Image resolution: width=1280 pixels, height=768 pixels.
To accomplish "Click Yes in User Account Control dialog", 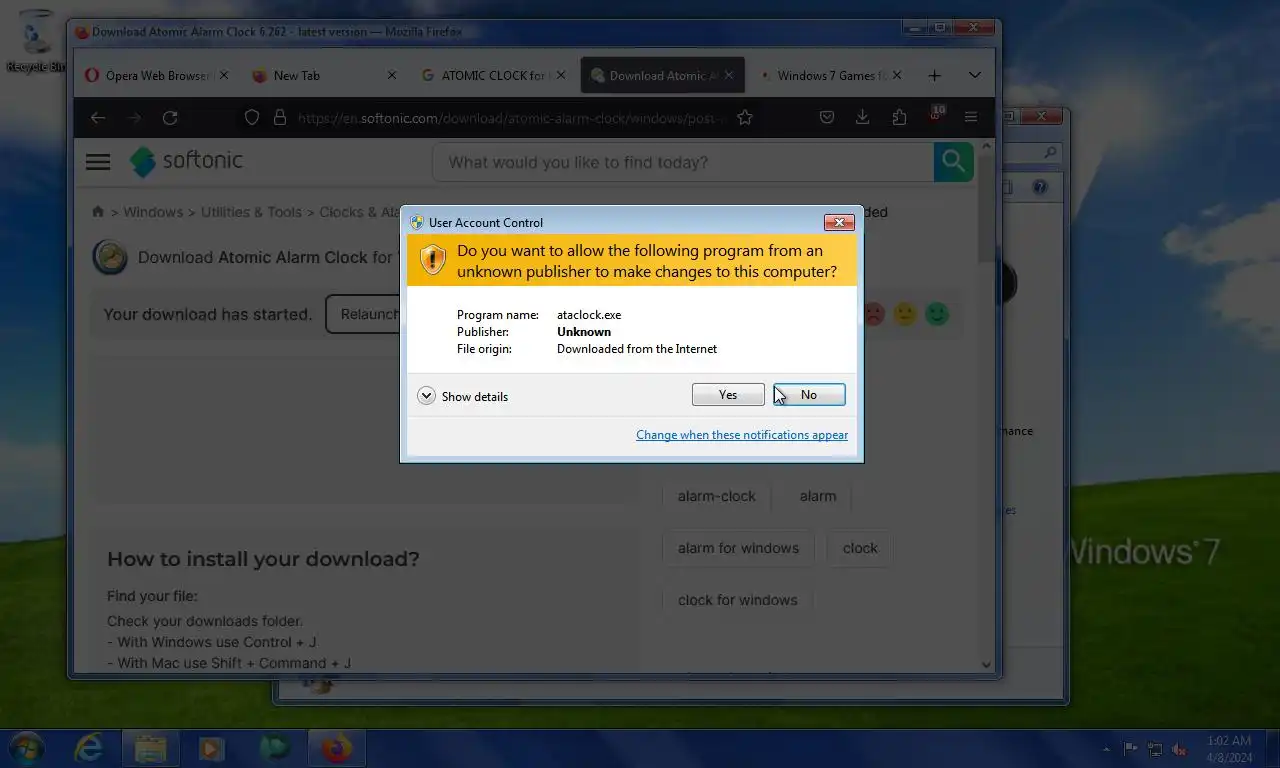I will point(728,395).
